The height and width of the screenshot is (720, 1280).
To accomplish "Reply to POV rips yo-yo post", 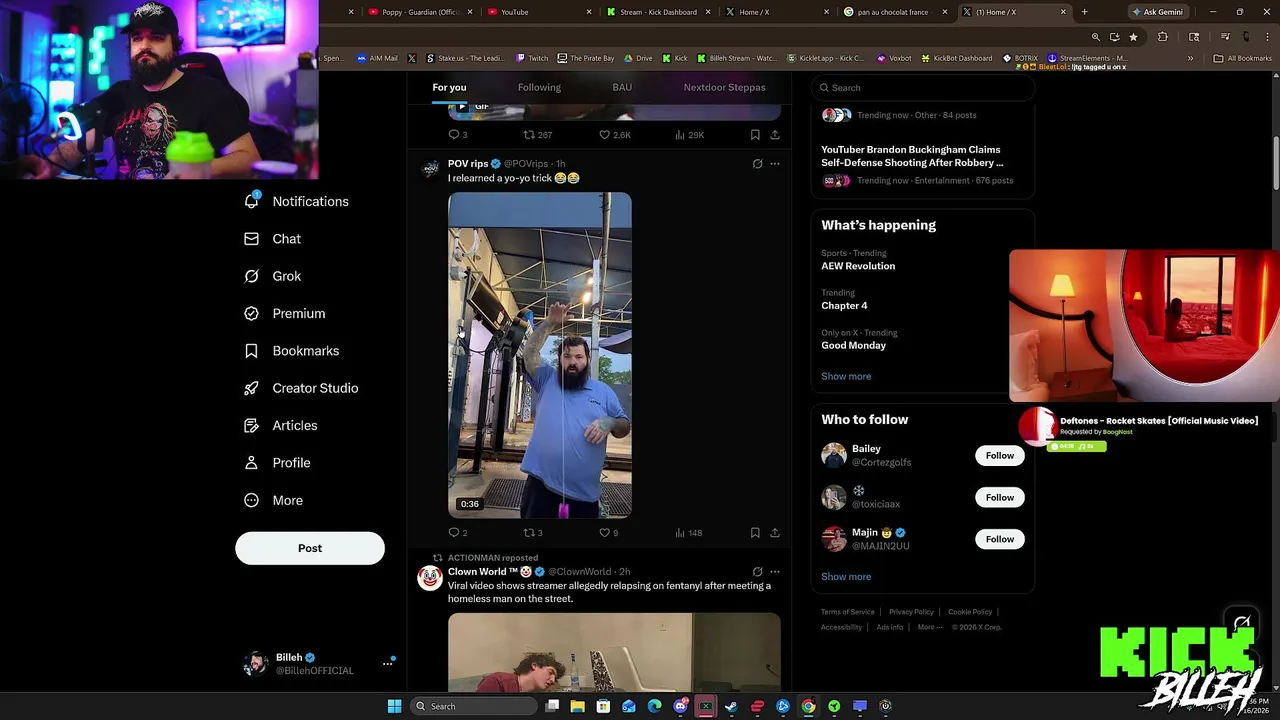I will click(x=458, y=533).
